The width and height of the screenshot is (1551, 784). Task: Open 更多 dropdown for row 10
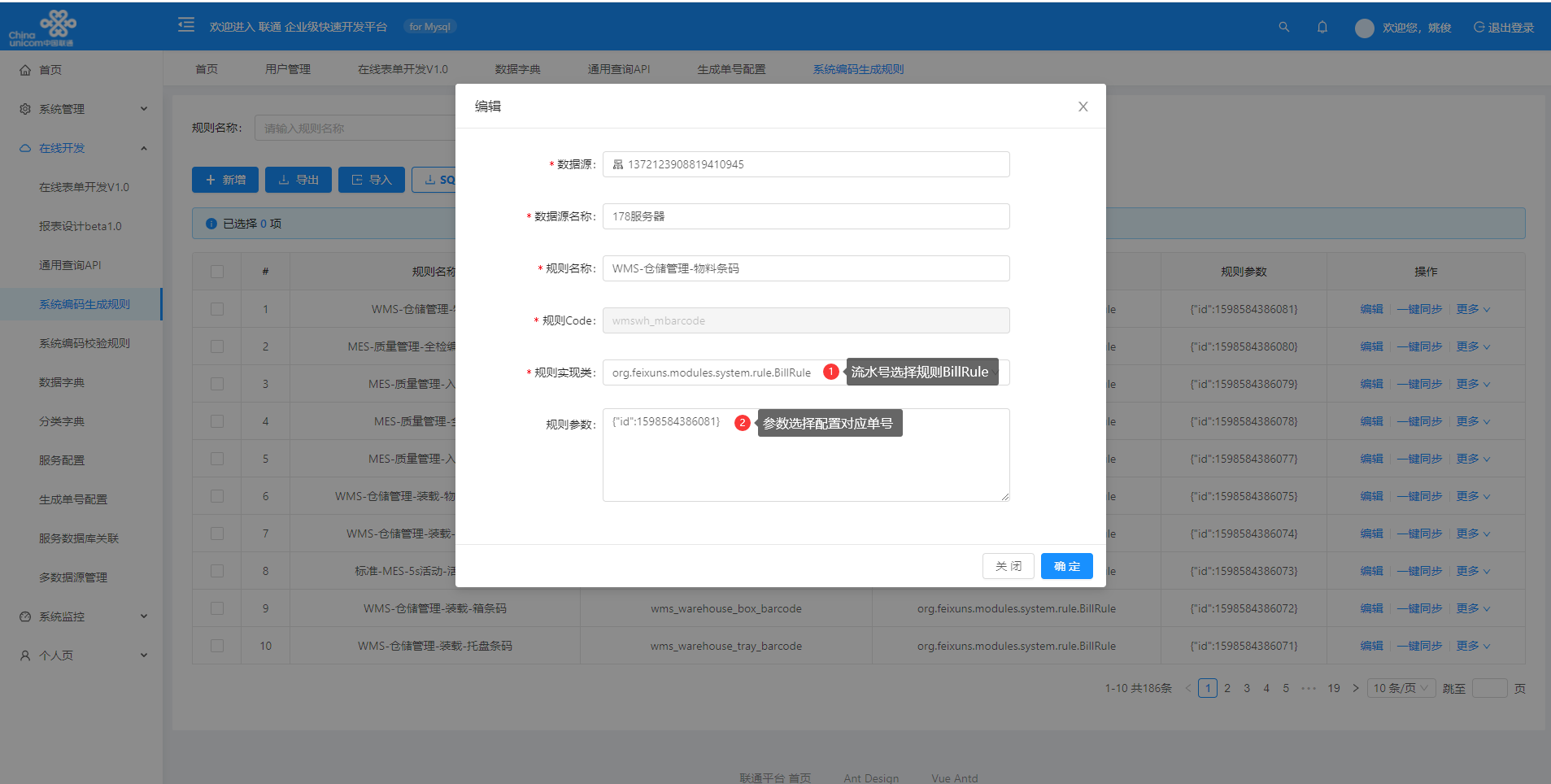click(x=1473, y=646)
